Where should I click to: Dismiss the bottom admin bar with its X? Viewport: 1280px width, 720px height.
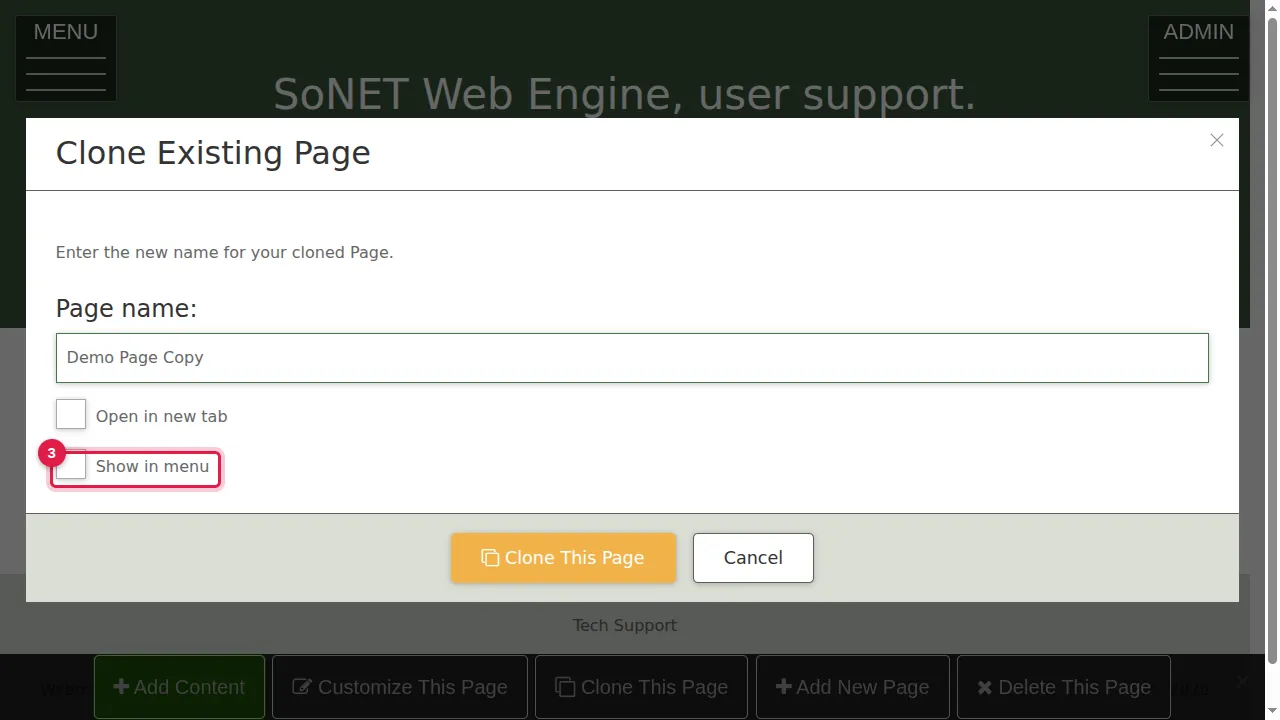[1241, 681]
